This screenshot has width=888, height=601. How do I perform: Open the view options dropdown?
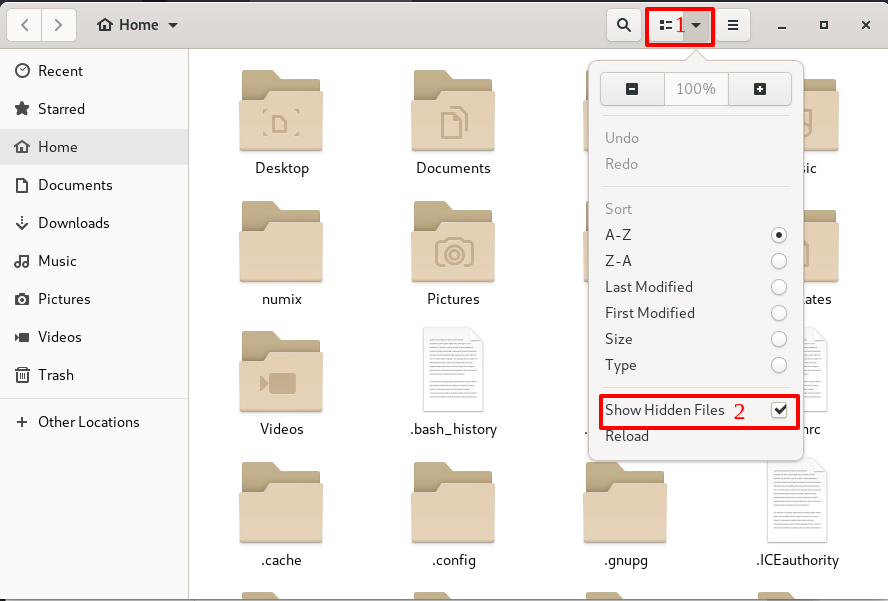pyautogui.click(x=679, y=24)
